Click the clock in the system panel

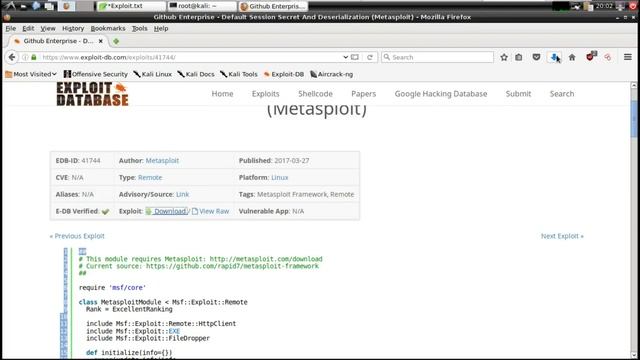pos(604,6)
